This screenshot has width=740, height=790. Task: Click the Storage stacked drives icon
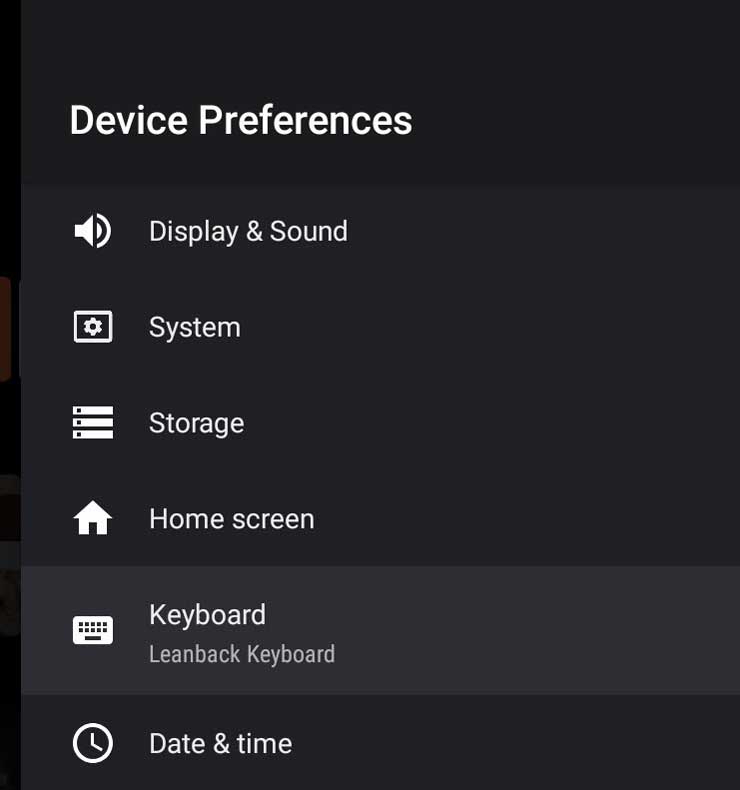pyautogui.click(x=93, y=423)
